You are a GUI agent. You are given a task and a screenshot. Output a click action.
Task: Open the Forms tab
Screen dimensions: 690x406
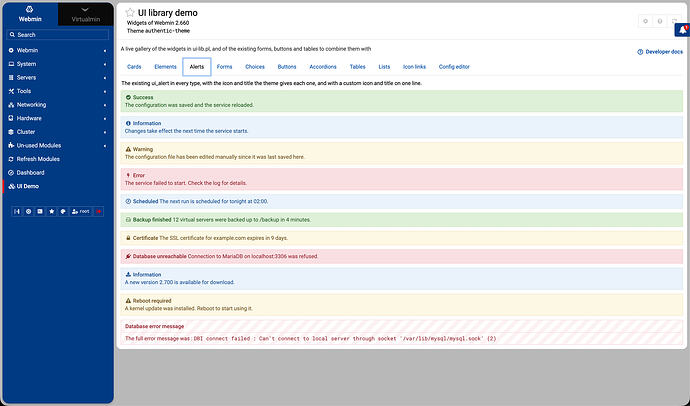pyautogui.click(x=224, y=67)
